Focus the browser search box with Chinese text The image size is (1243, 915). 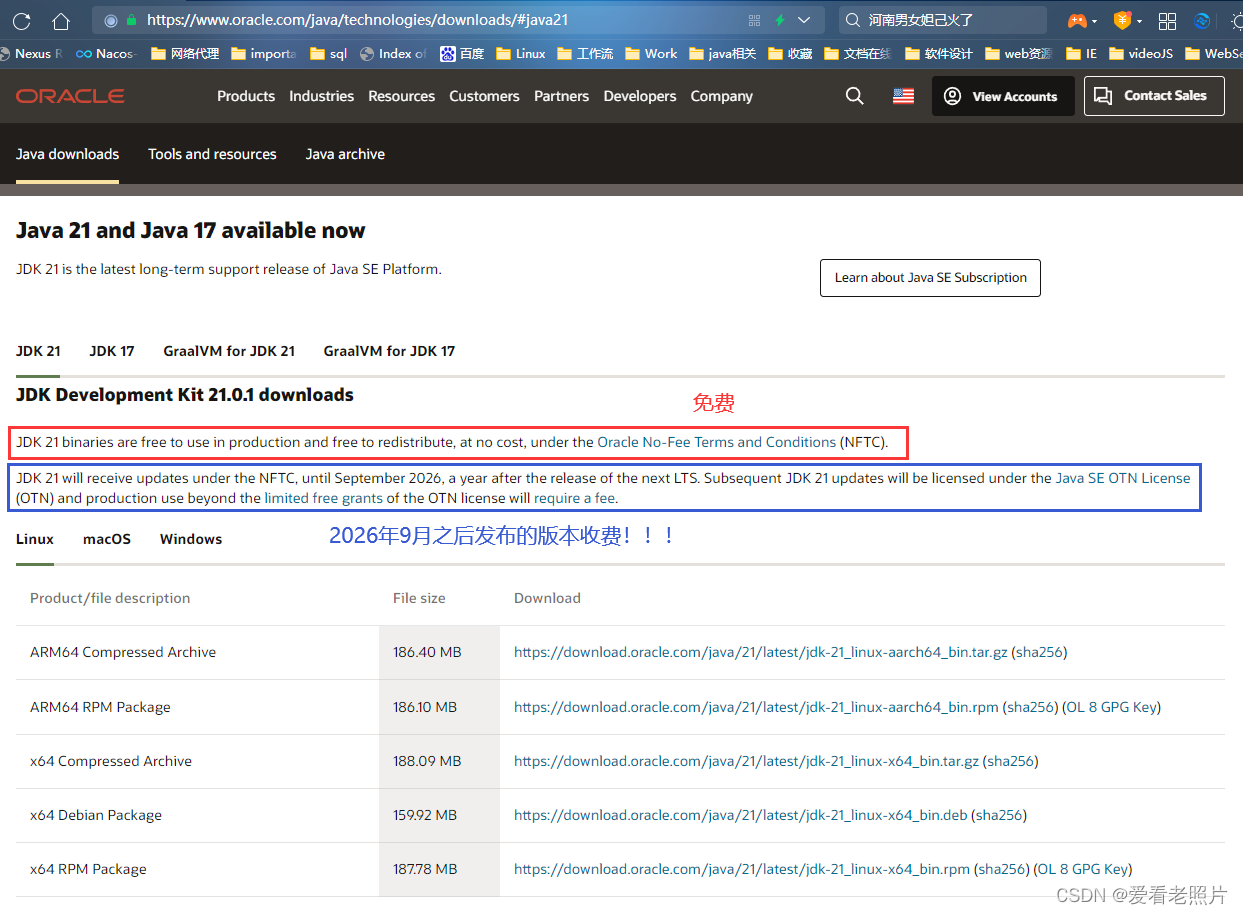point(943,20)
